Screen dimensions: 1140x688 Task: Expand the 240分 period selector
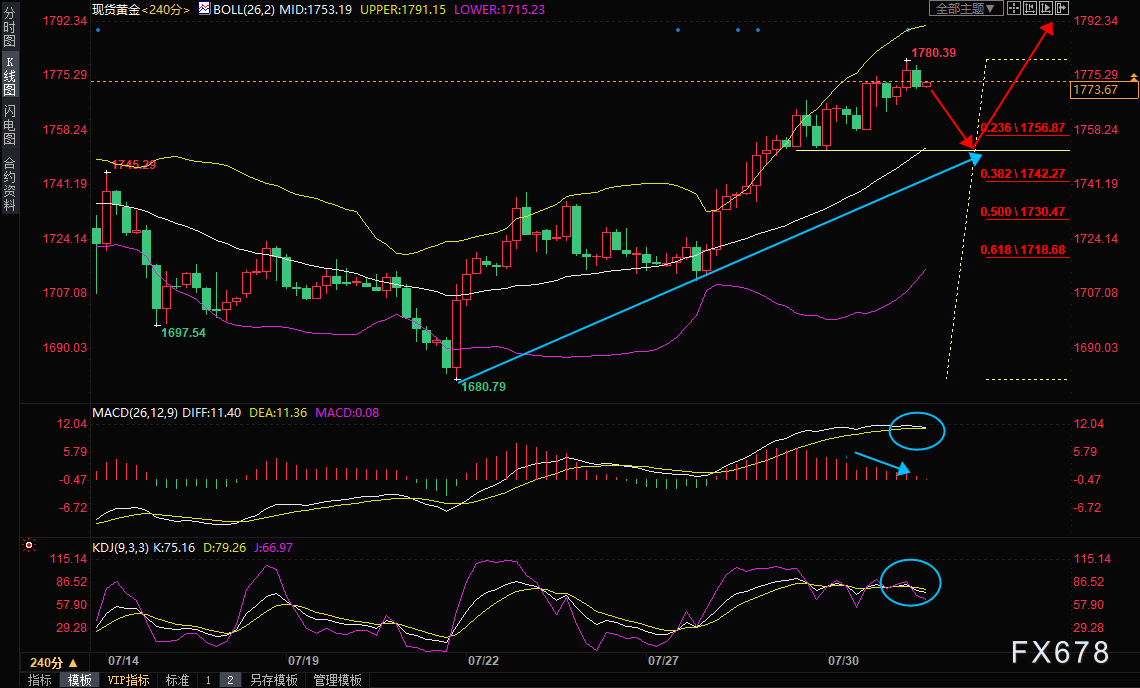pyautogui.click(x=54, y=663)
